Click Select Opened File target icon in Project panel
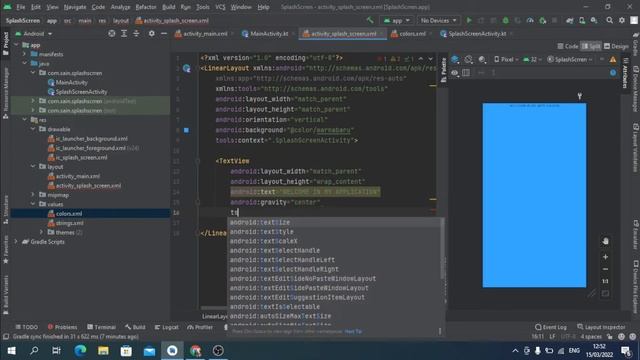Image resolution: width=640 pixels, height=360 pixels. 111,33
